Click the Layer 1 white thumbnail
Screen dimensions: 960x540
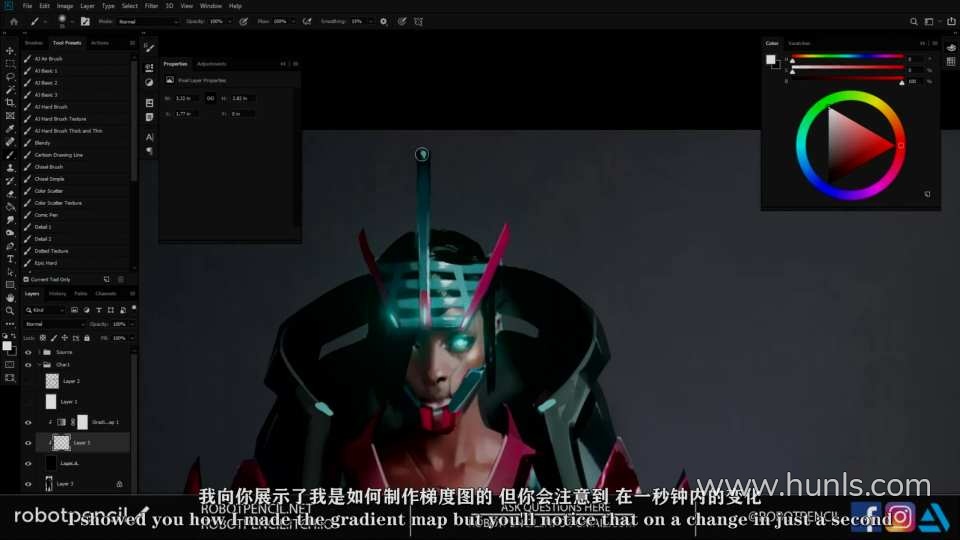coord(51,402)
